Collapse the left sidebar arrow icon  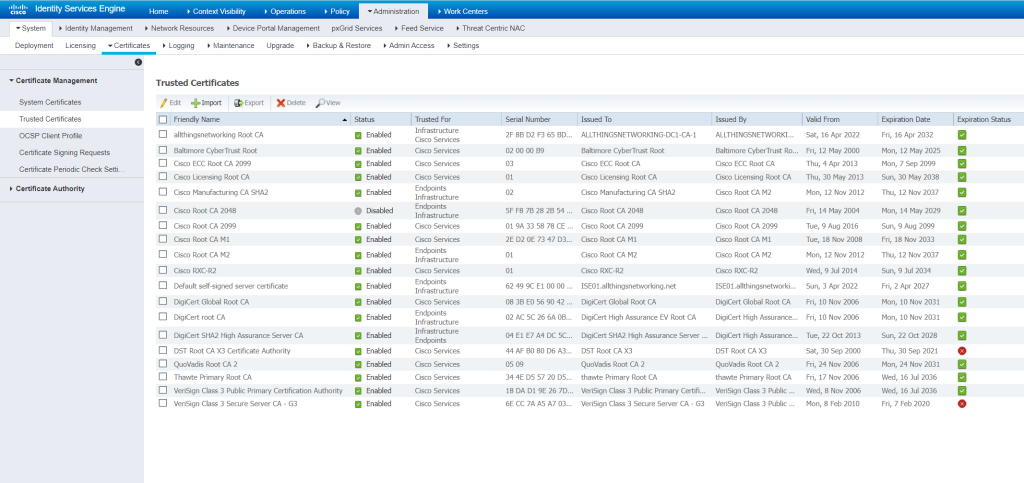coord(138,62)
